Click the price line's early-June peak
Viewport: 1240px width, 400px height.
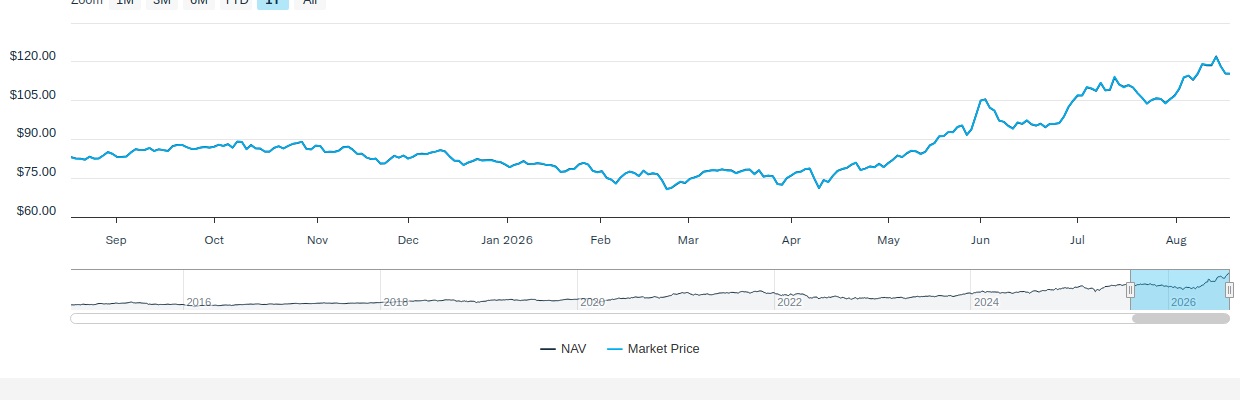[984, 99]
